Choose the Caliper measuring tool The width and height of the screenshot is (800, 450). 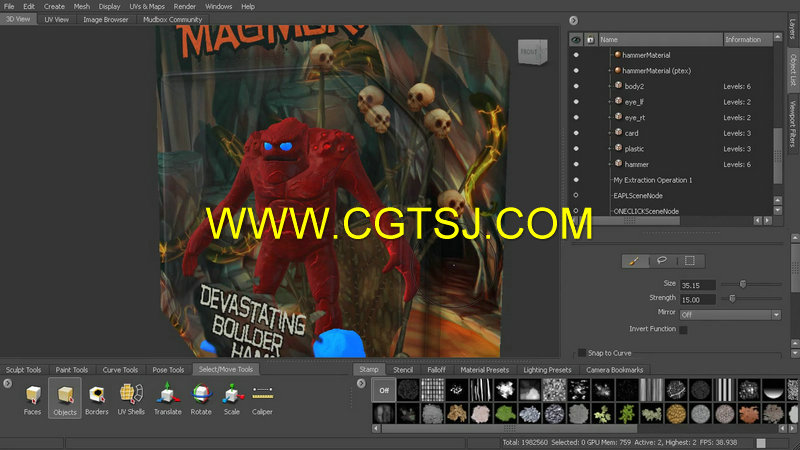(262, 399)
